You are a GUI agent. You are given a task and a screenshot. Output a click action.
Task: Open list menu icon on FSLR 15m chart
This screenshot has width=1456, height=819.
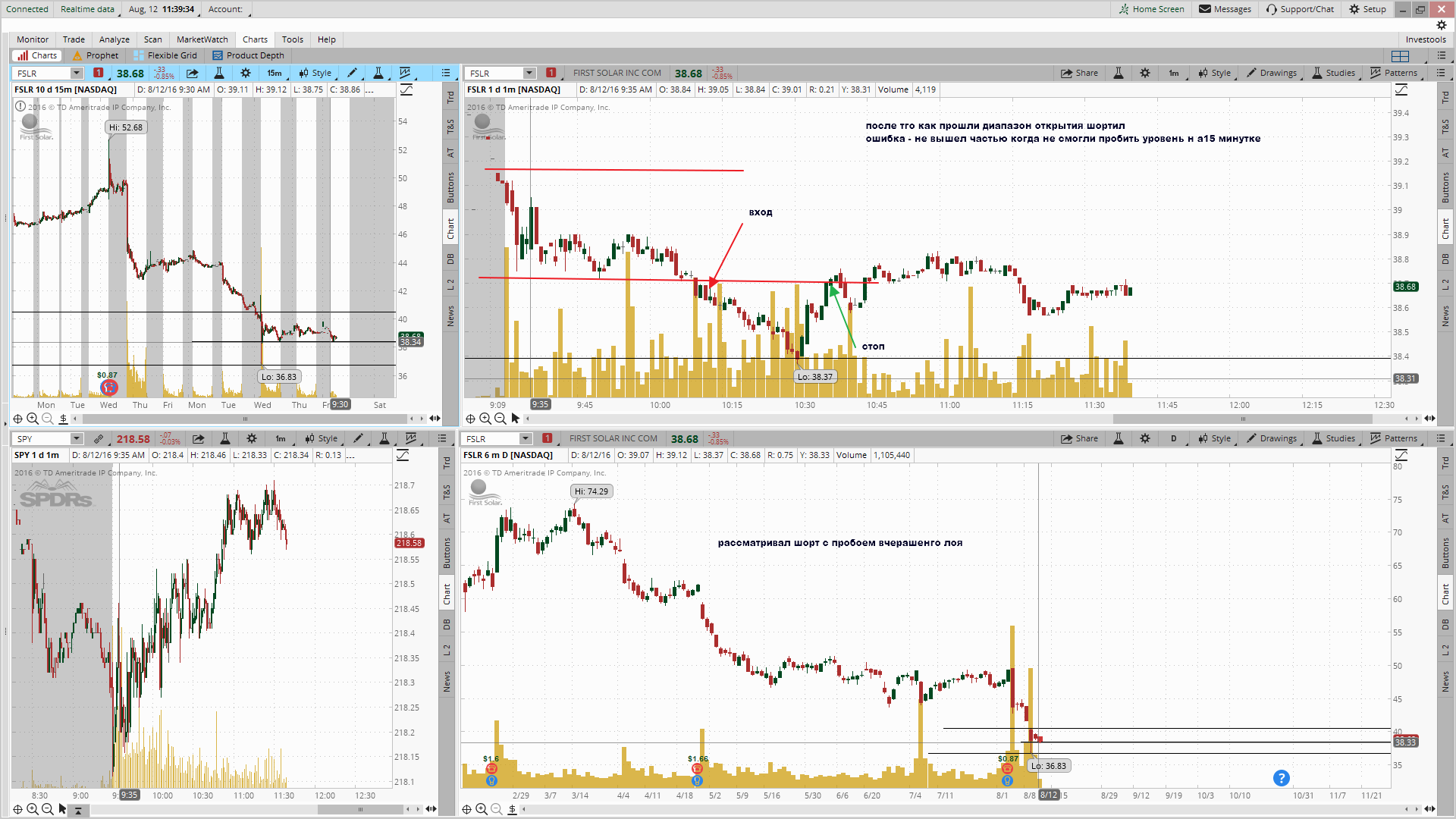(x=446, y=74)
